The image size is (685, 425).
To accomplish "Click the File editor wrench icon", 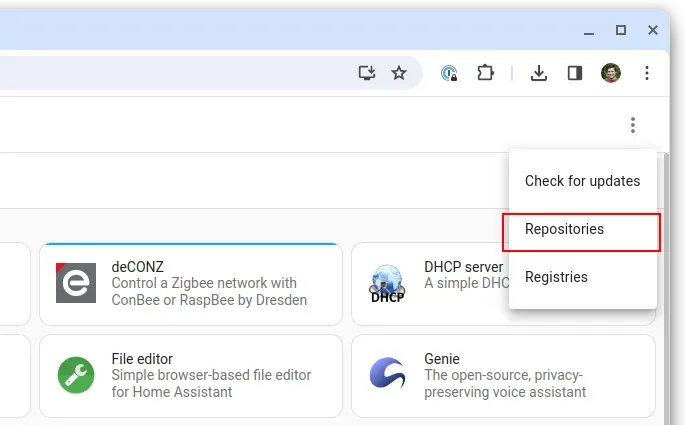I will coord(76,375).
